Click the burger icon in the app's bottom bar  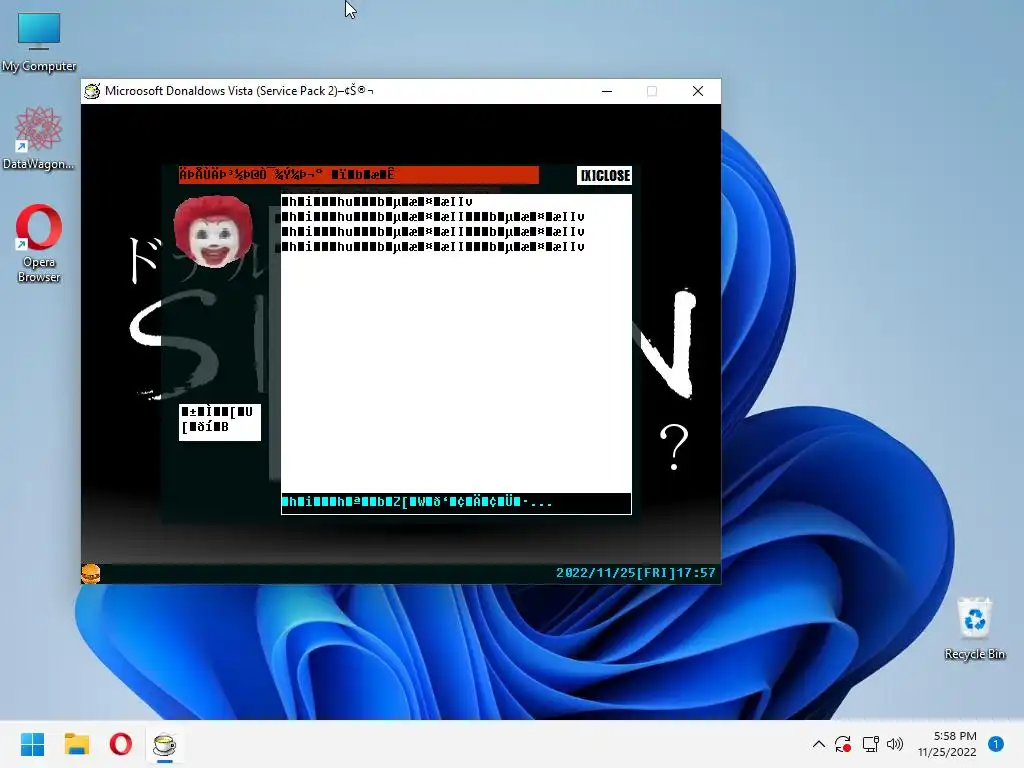(91, 573)
